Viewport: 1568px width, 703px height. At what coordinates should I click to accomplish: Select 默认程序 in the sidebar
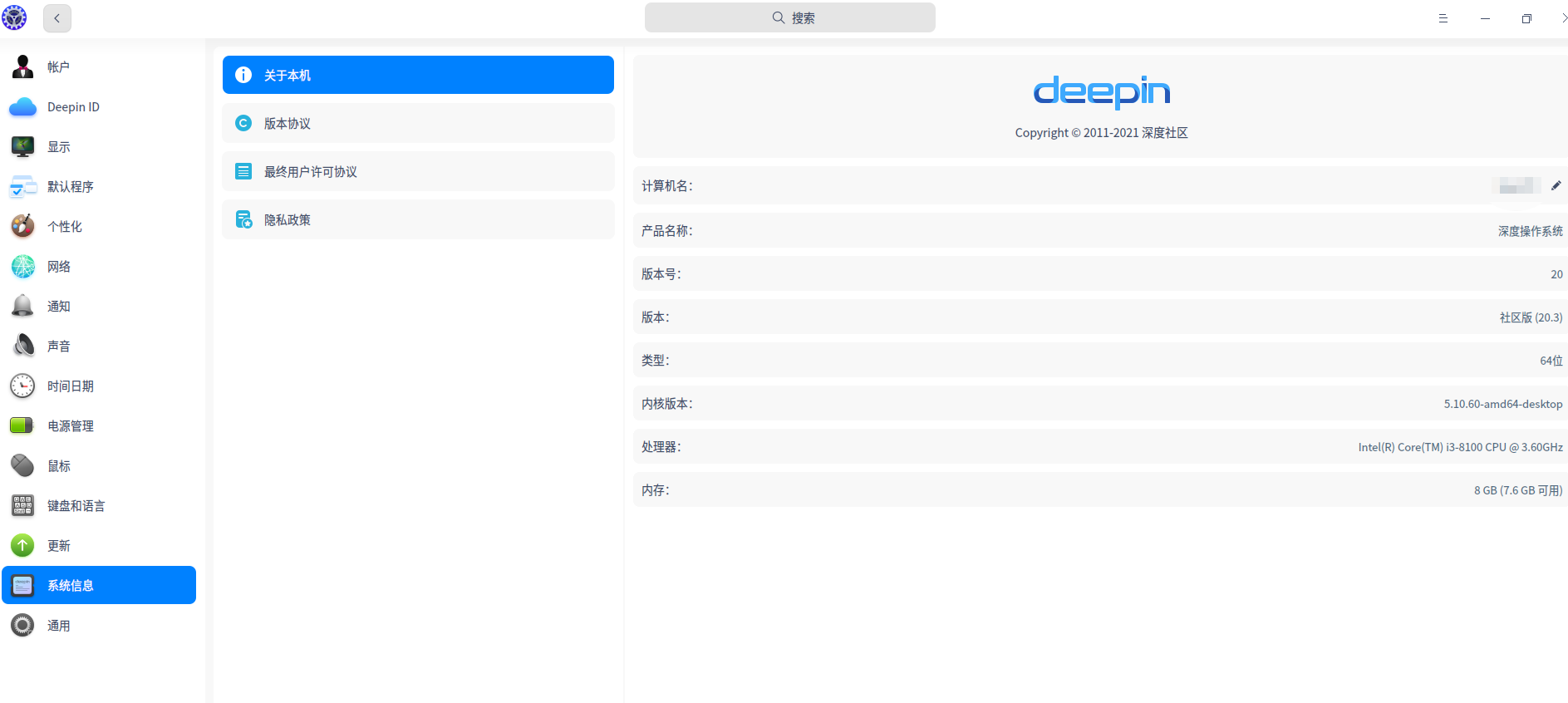(99, 186)
